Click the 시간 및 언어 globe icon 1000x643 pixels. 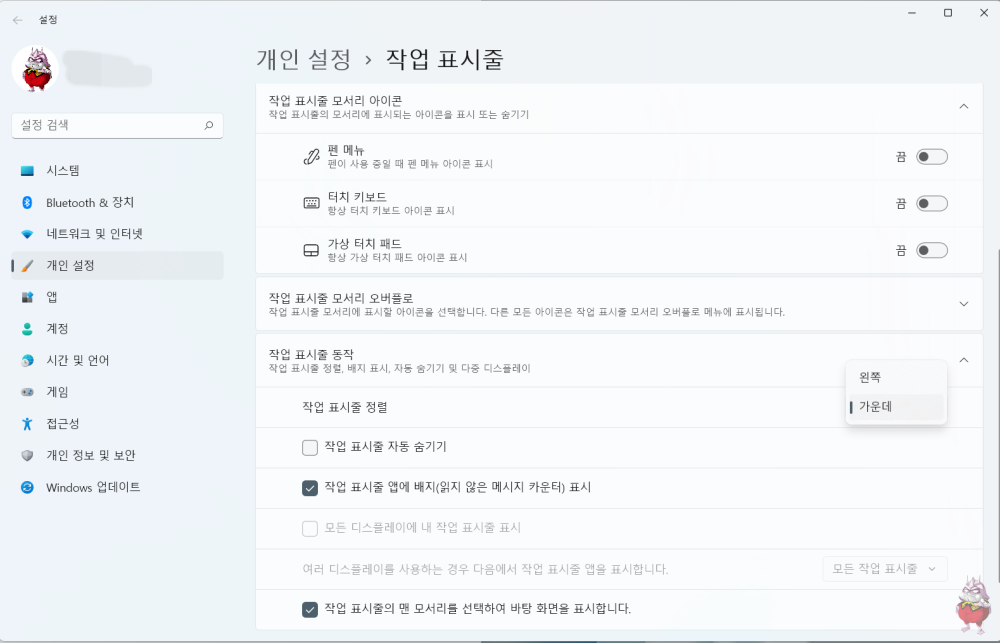27,360
